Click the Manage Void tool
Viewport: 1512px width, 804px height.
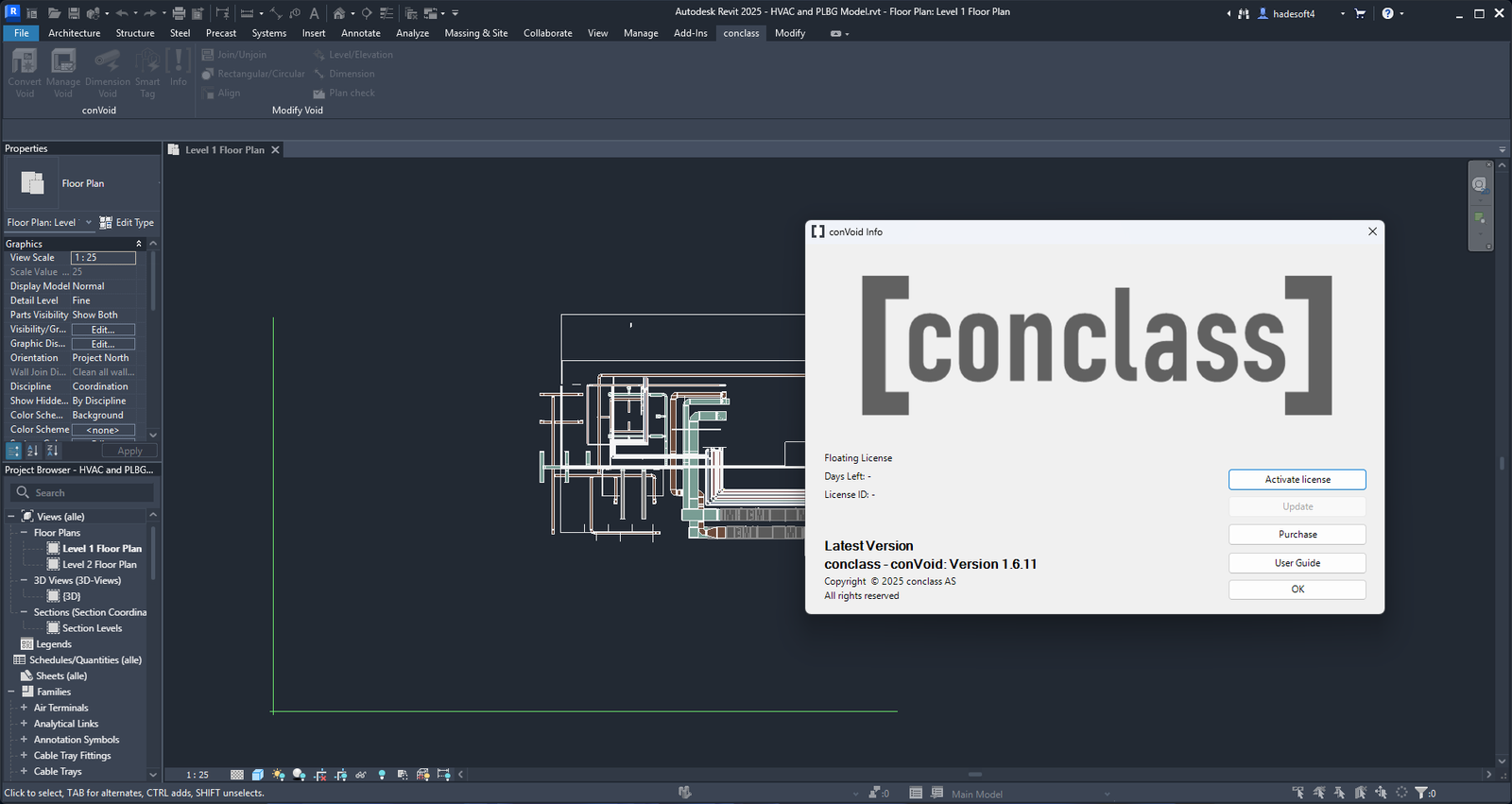(63, 73)
